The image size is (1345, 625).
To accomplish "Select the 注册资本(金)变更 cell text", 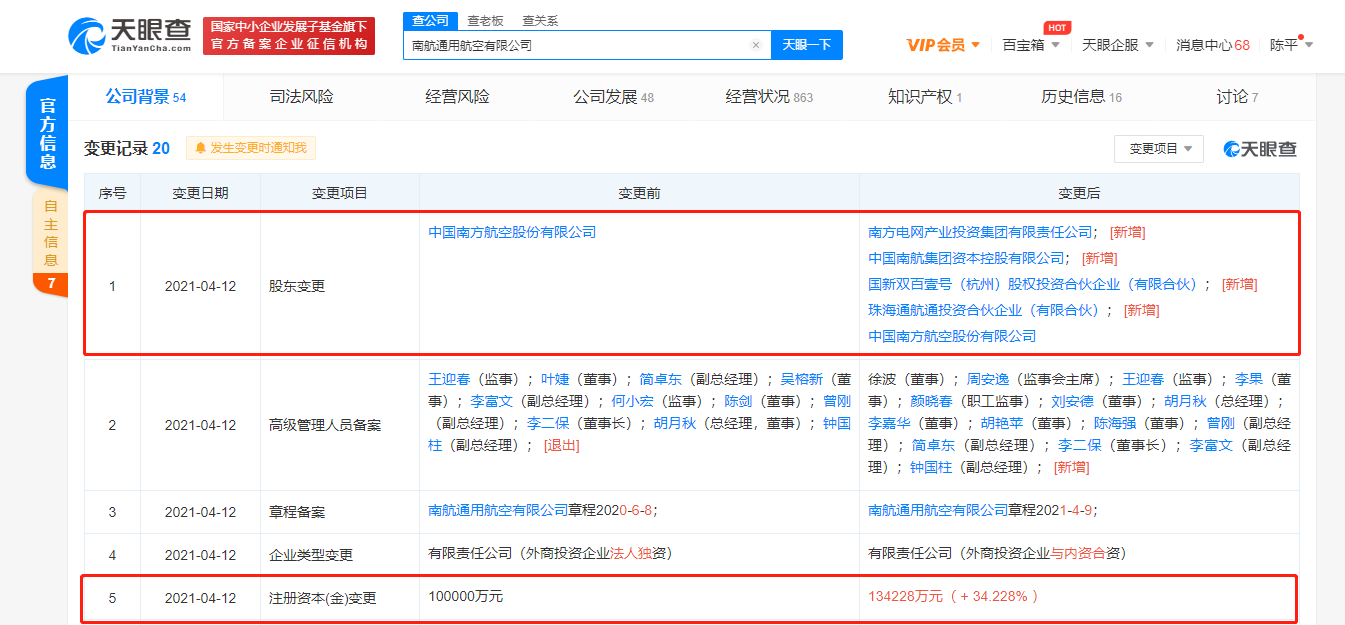I will 322,598.
